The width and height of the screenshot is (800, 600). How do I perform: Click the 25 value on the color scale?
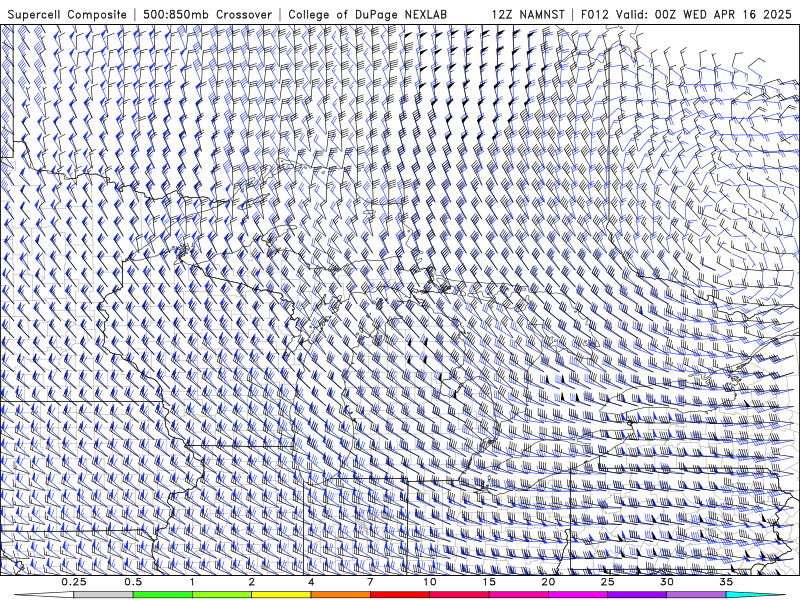tap(607, 582)
